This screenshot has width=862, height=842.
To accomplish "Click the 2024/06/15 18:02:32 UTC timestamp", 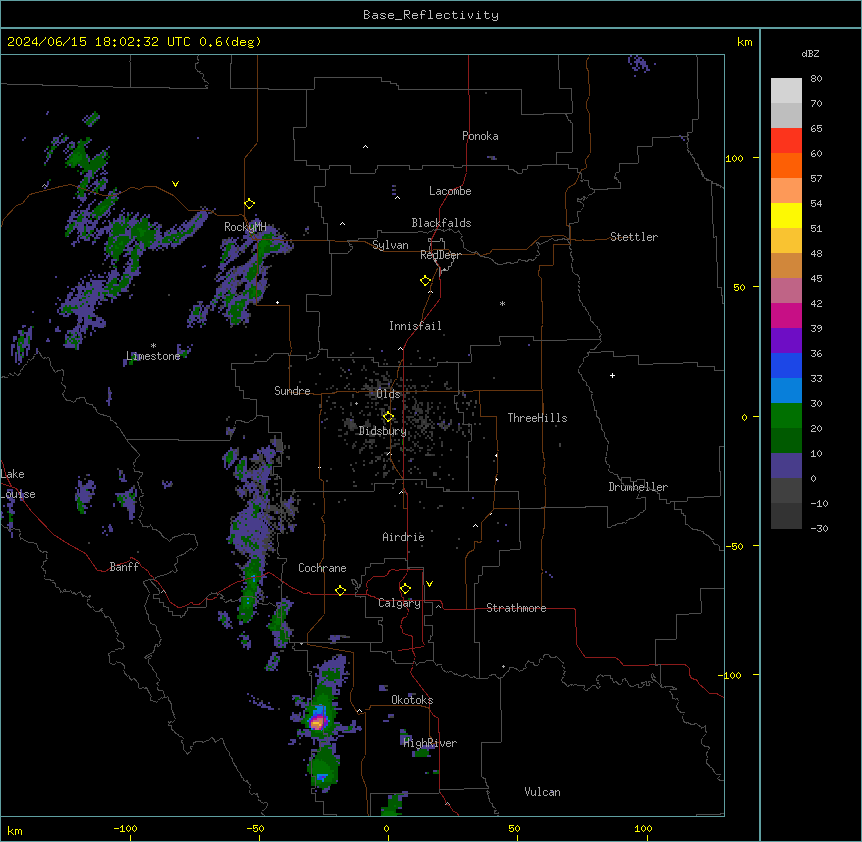I will [x=99, y=42].
